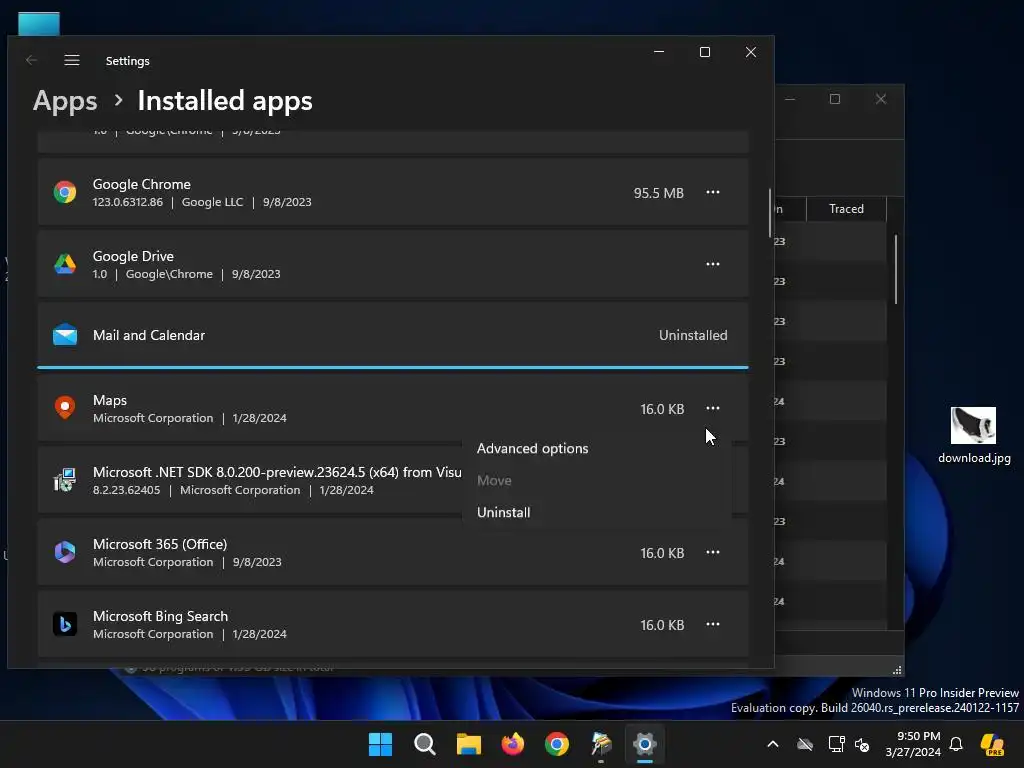This screenshot has height=768, width=1024.
Task: Open the taskbar app left of Settings
Action: tap(601, 744)
